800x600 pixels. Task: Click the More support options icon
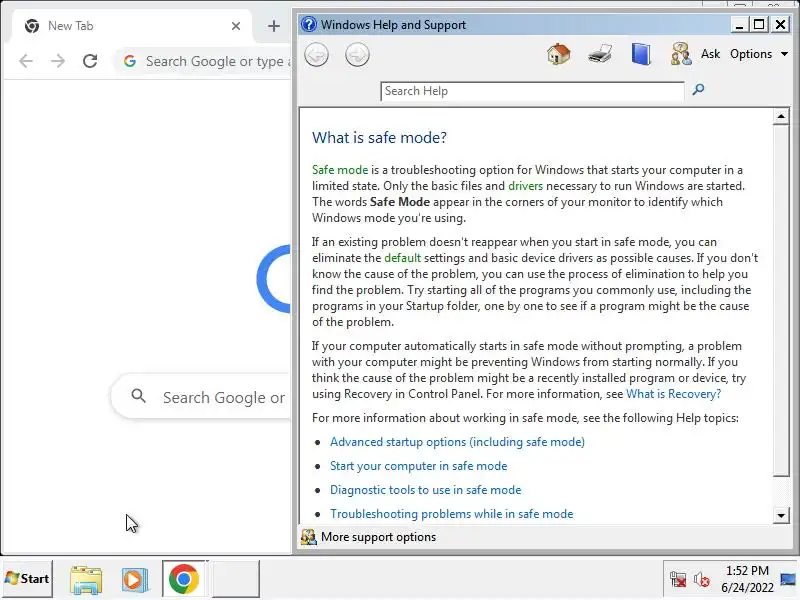[309, 537]
